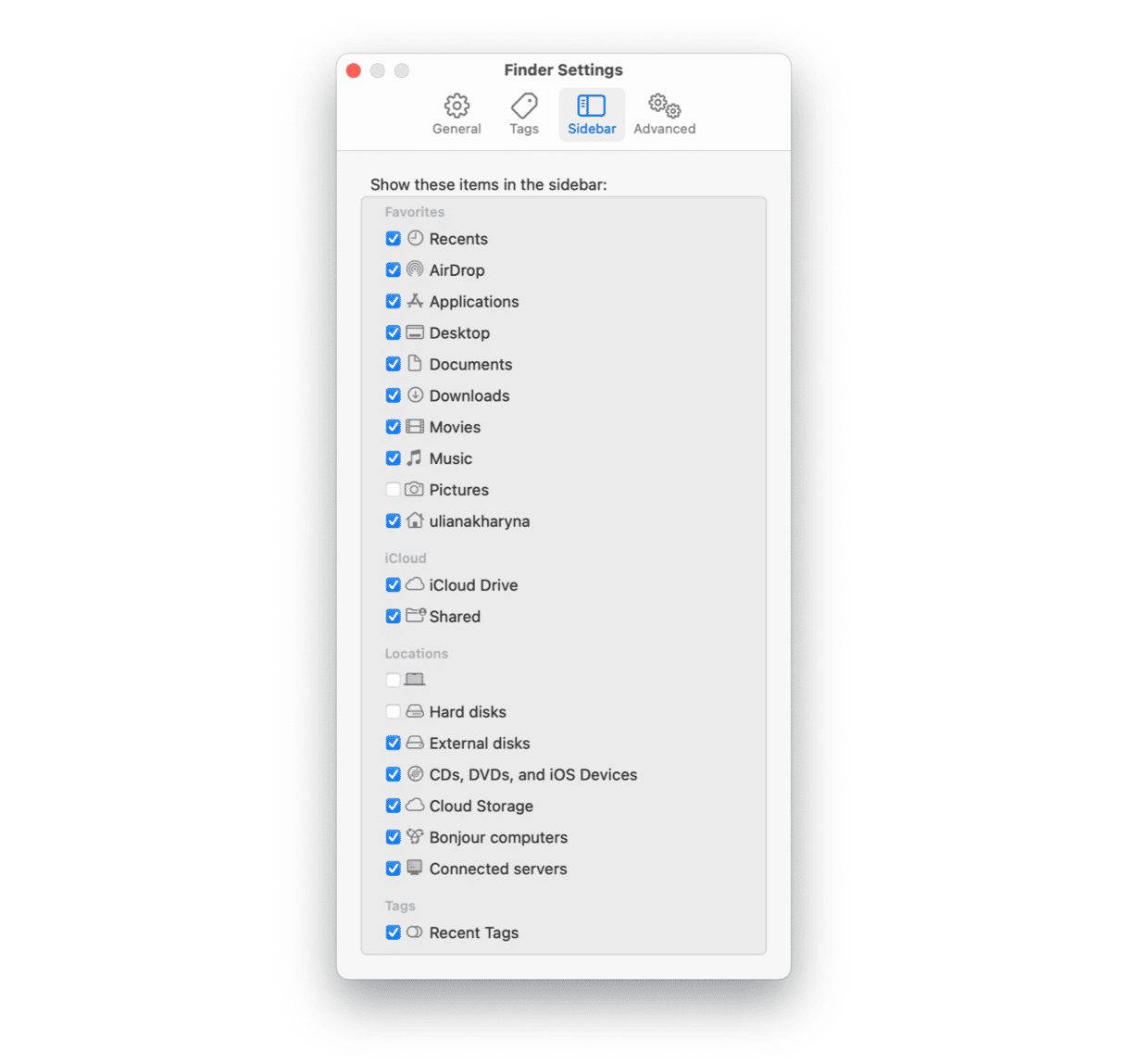Click the CDs, DVDs disc icon
Image resolution: width=1126 pixels, height=1064 pixels.
[x=415, y=773]
